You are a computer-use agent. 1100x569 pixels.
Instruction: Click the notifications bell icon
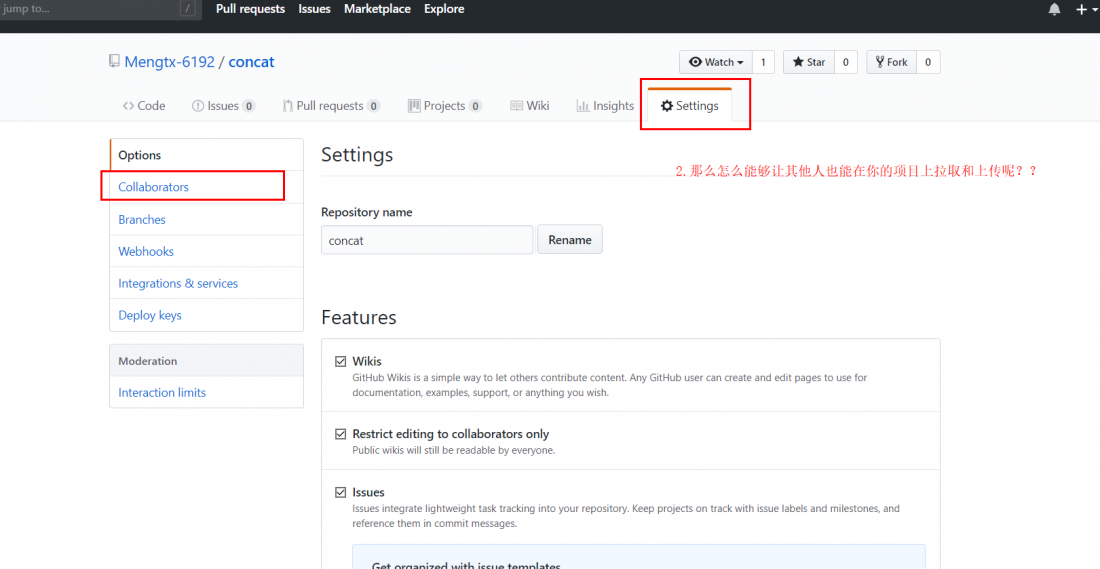(1054, 9)
